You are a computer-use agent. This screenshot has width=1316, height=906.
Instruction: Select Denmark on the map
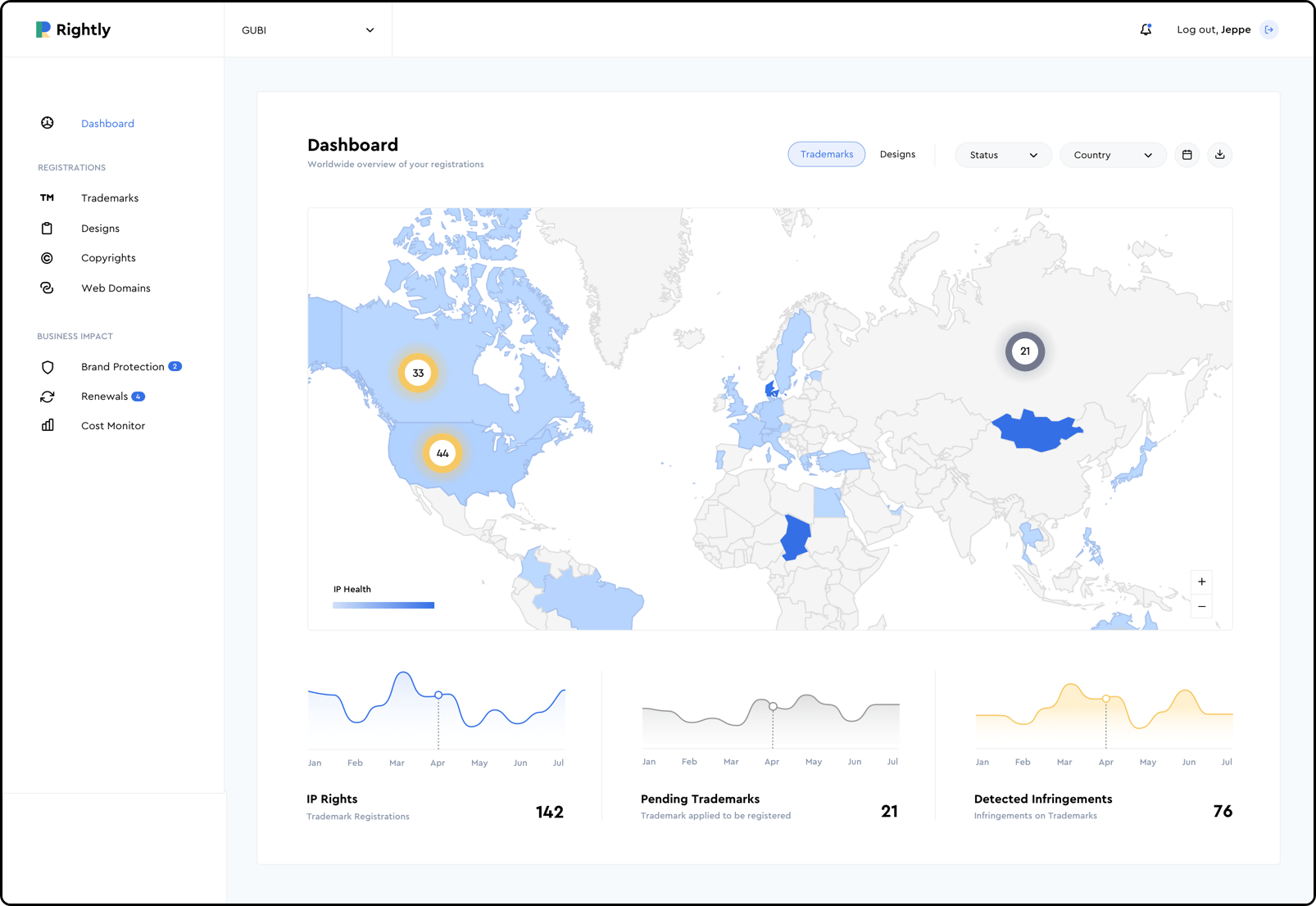pos(770,388)
